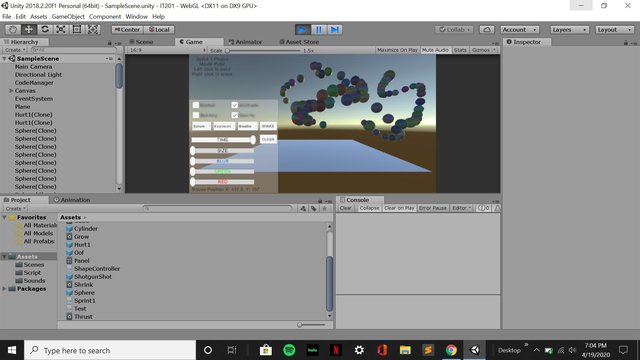Select the Rotate tool
The height and width of the screenshot is (360, 640).
[x=45, y=29]
